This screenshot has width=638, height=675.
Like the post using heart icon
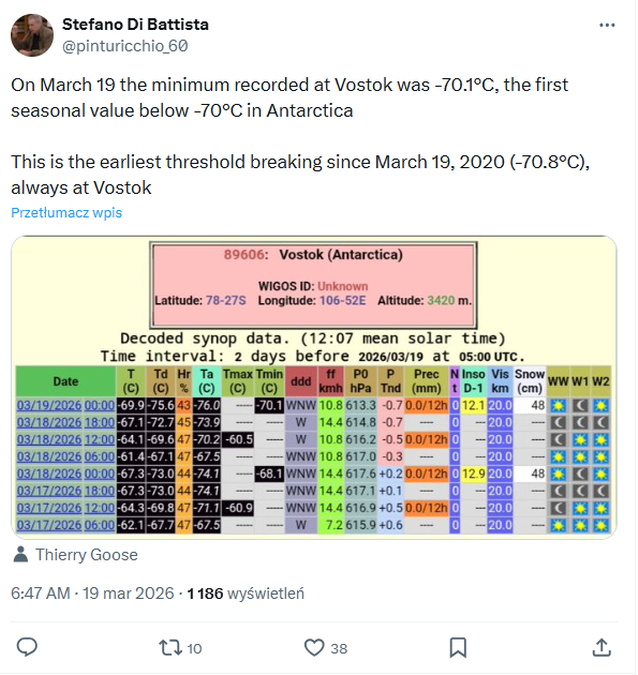click(315, 647)
